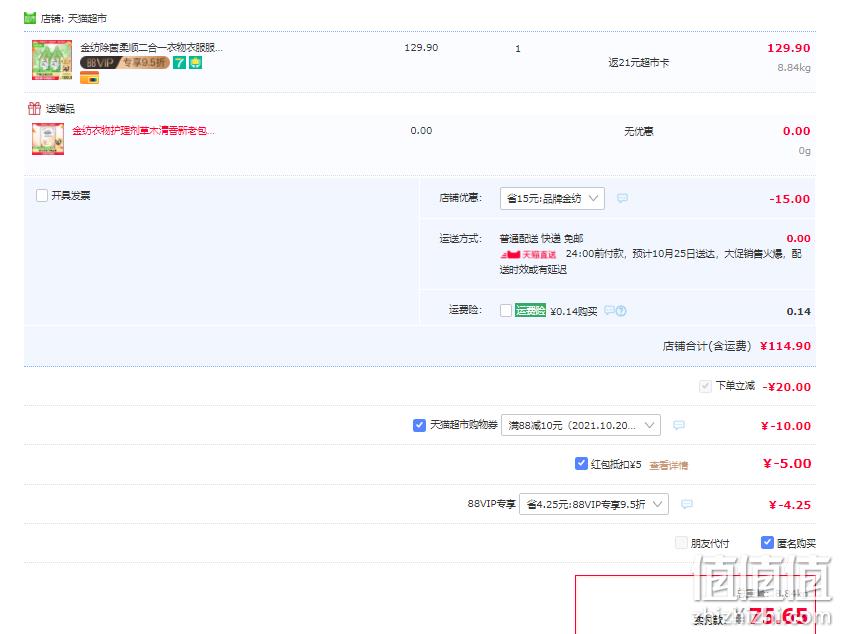Click the green 7-day return icon
Image resolution: width=841 pixels, height=634 pixels.
click(x=179, y=63)
